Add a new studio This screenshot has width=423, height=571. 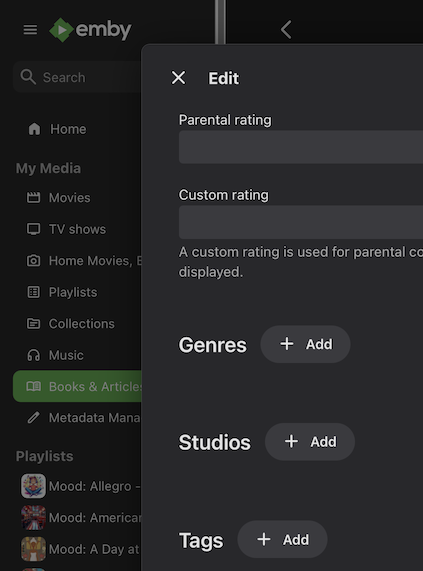click(310, 442)
